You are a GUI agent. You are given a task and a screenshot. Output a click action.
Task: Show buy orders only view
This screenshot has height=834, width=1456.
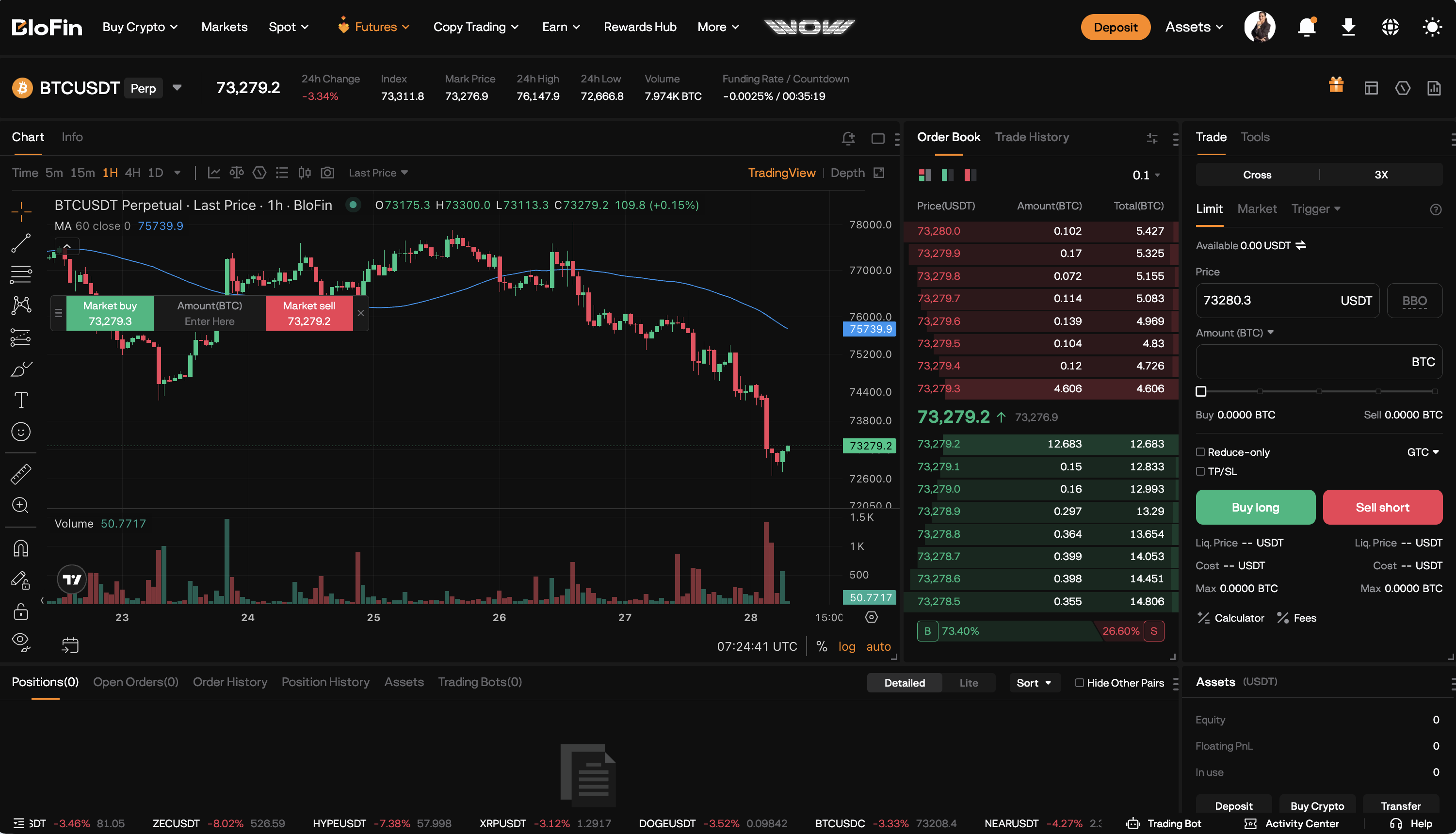[x=947, y=175]
